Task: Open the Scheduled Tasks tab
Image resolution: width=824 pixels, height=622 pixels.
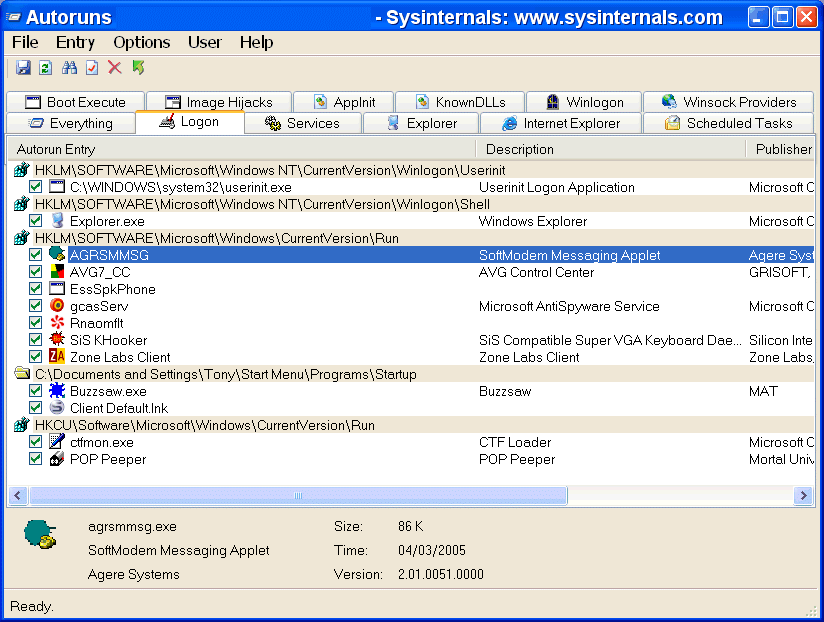Action: 728,123
